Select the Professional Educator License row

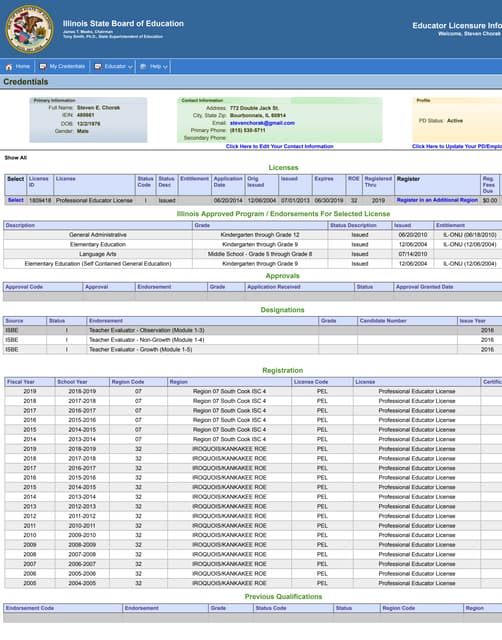coord(16,200)
